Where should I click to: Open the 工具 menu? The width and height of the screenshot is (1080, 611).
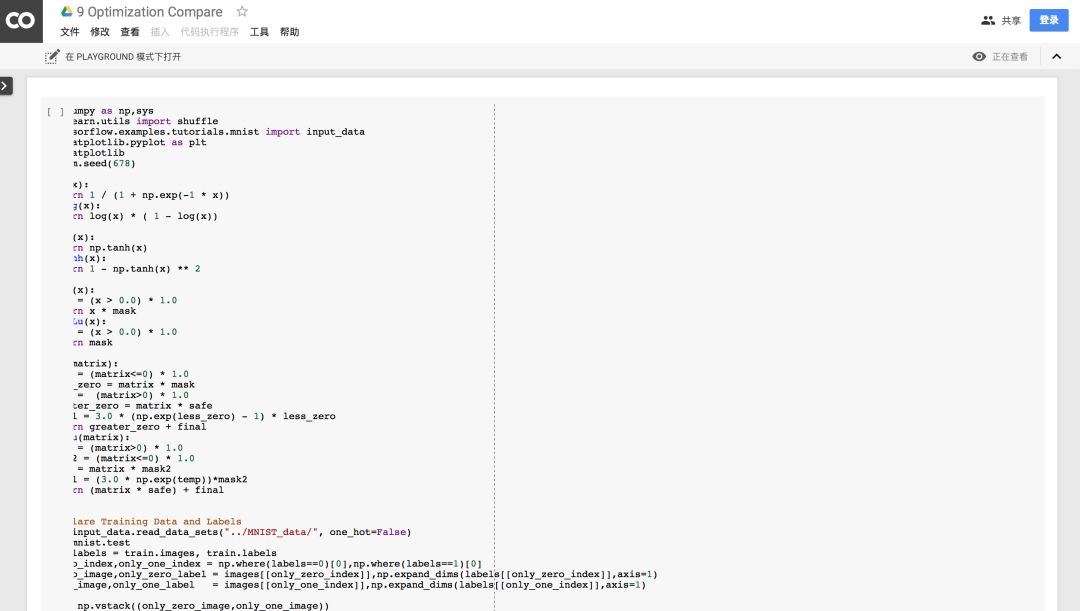click(259, 32)
